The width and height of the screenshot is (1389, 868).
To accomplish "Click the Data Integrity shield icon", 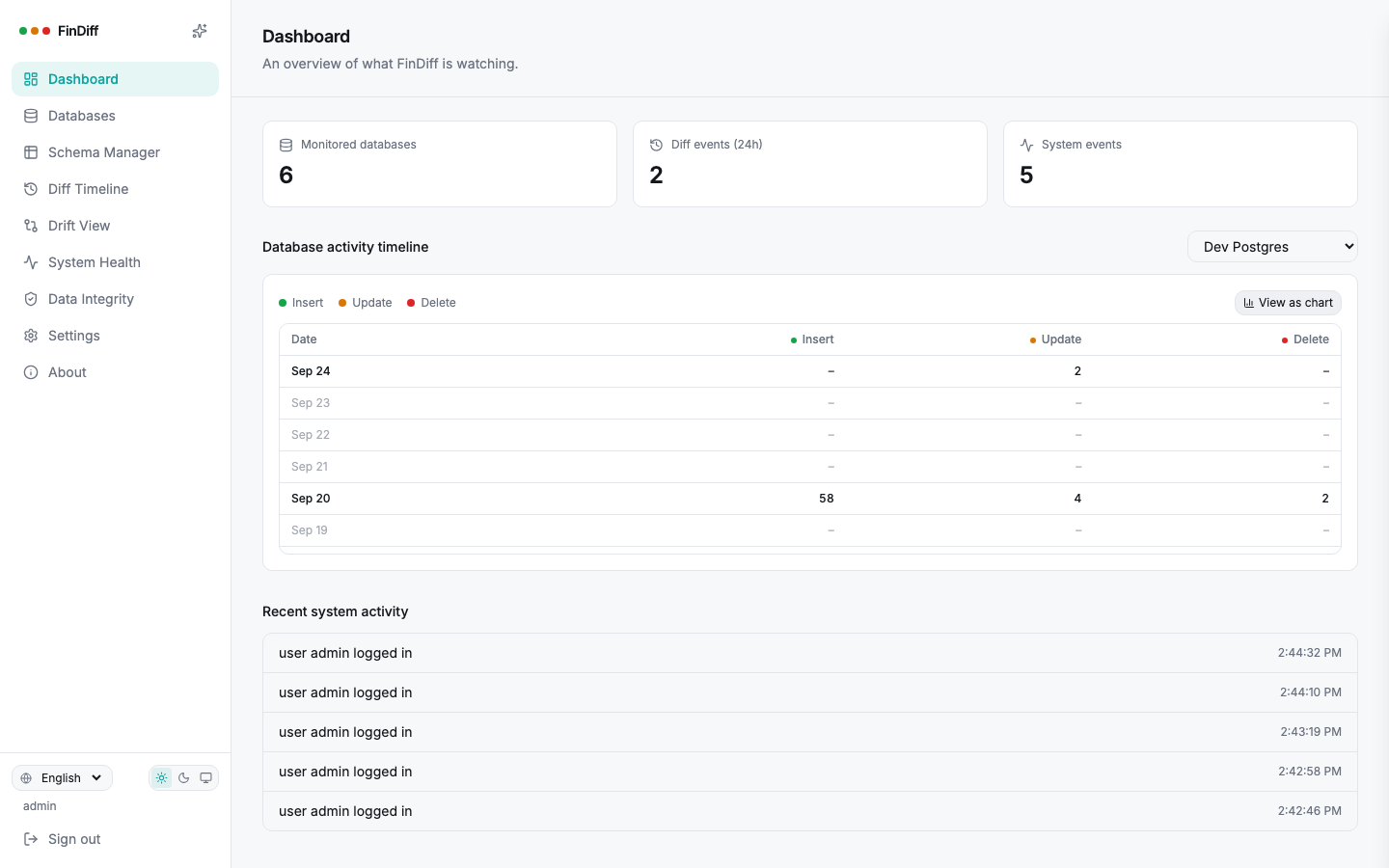I will tap(31, 299).
